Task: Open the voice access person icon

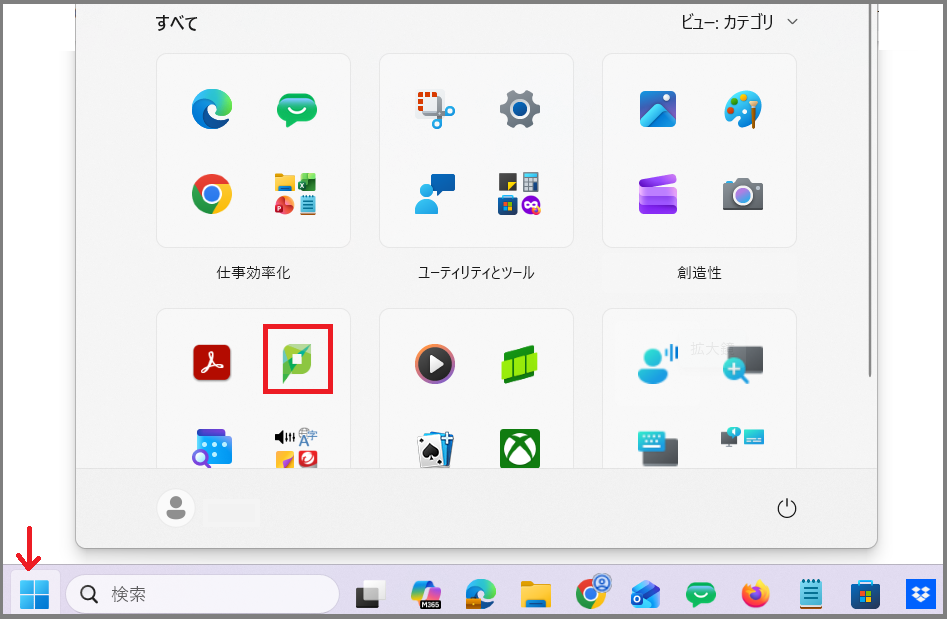Action: 658,364
